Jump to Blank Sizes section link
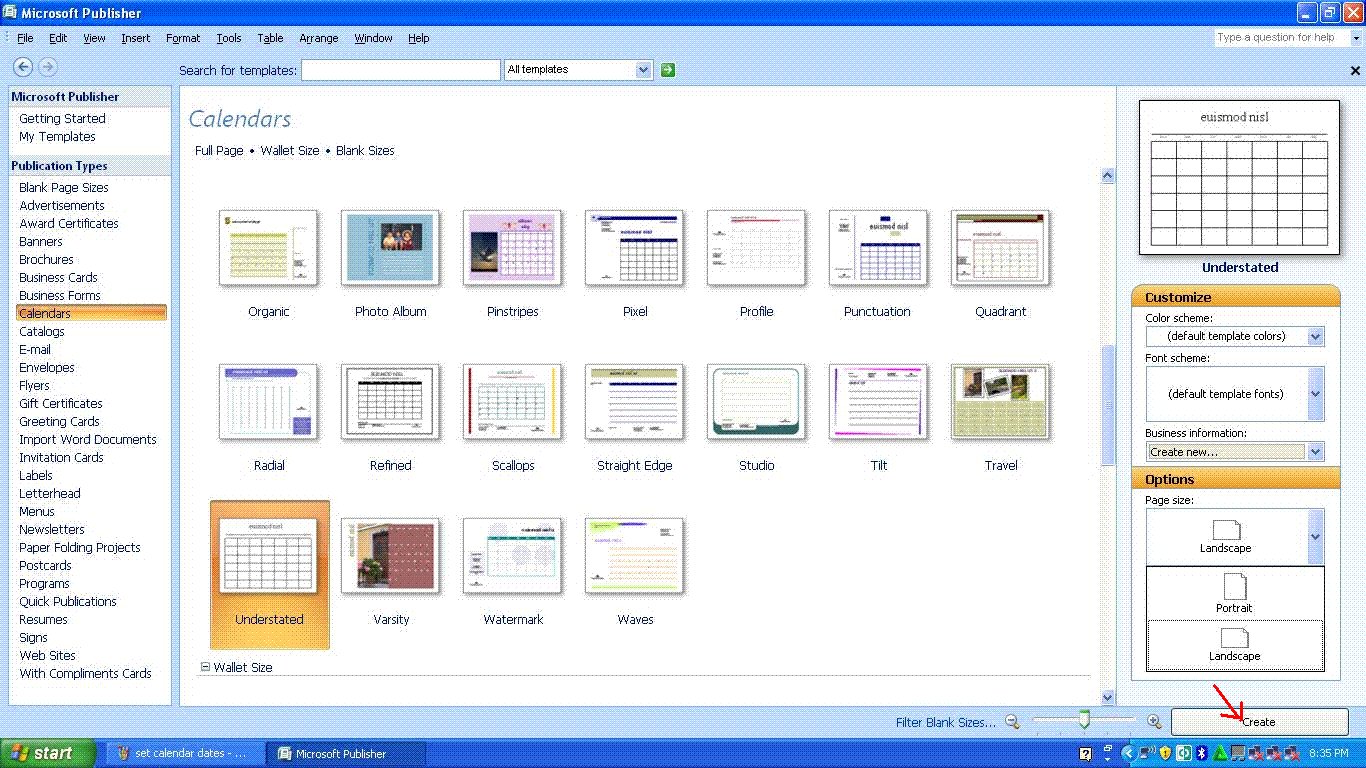Image resolution: width=1366 pixels, height=768 pixels. click(x=365, y=151)
